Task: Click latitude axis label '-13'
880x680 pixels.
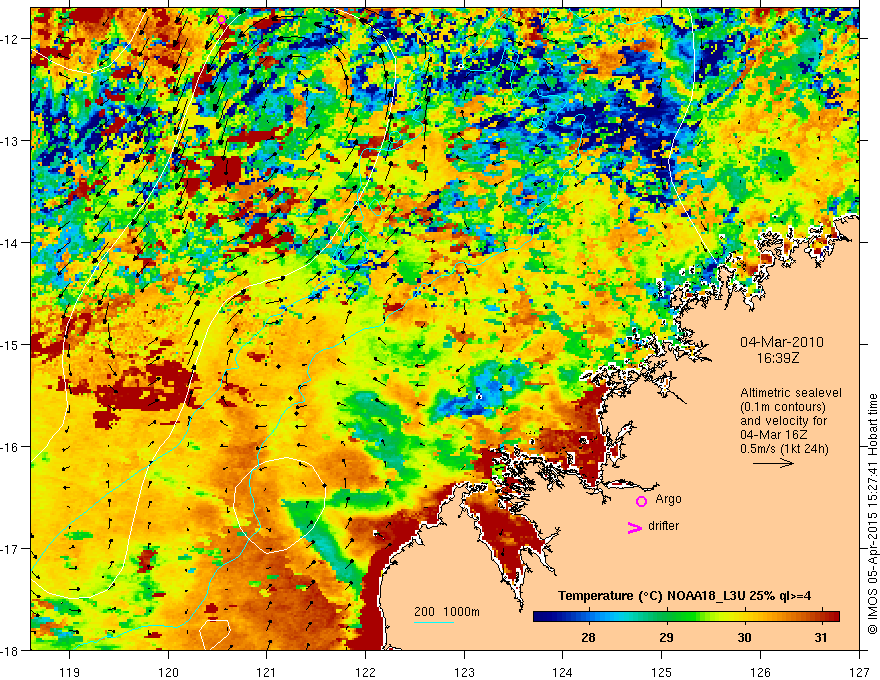Action: click(11, 141)
